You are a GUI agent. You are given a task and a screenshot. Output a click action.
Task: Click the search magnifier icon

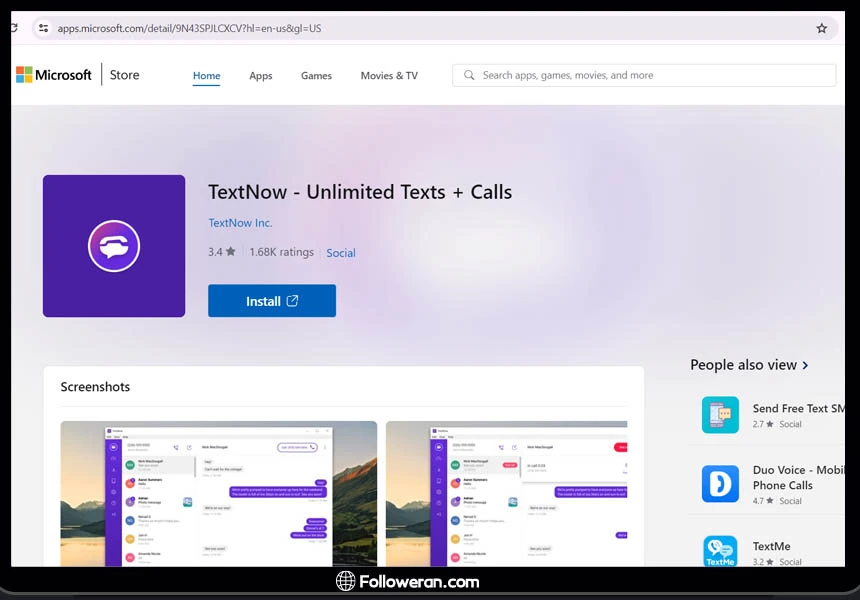[x=468, y=75]
